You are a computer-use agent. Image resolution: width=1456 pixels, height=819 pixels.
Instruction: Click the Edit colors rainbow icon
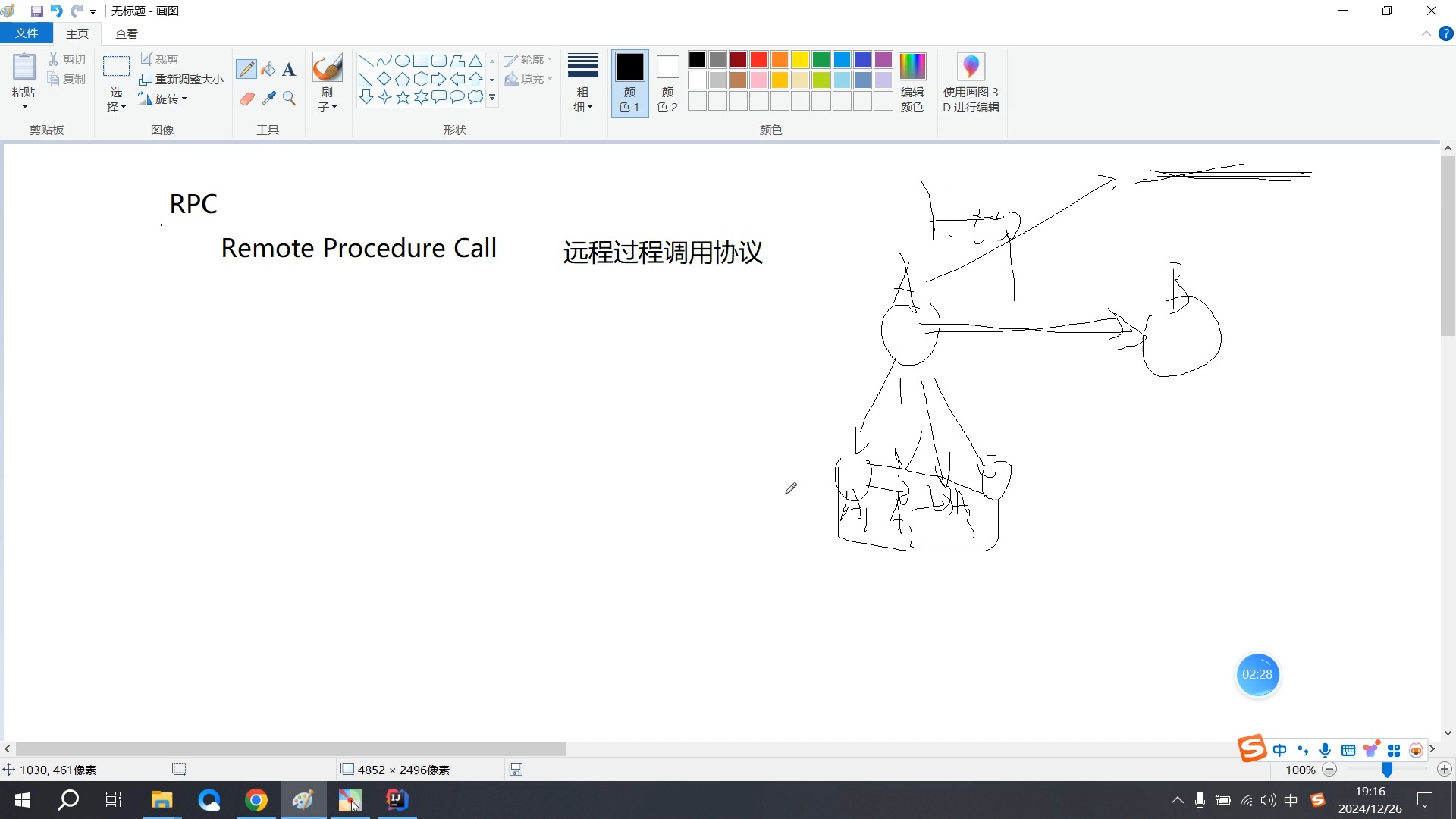click(912, 67)
